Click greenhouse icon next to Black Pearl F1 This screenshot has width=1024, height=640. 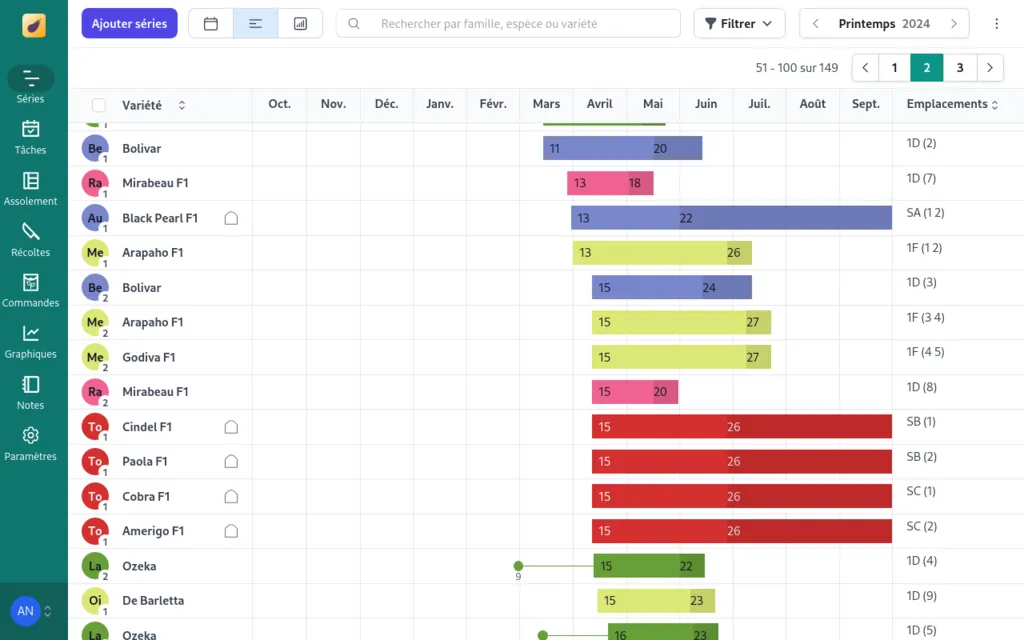tap(231, 218)
